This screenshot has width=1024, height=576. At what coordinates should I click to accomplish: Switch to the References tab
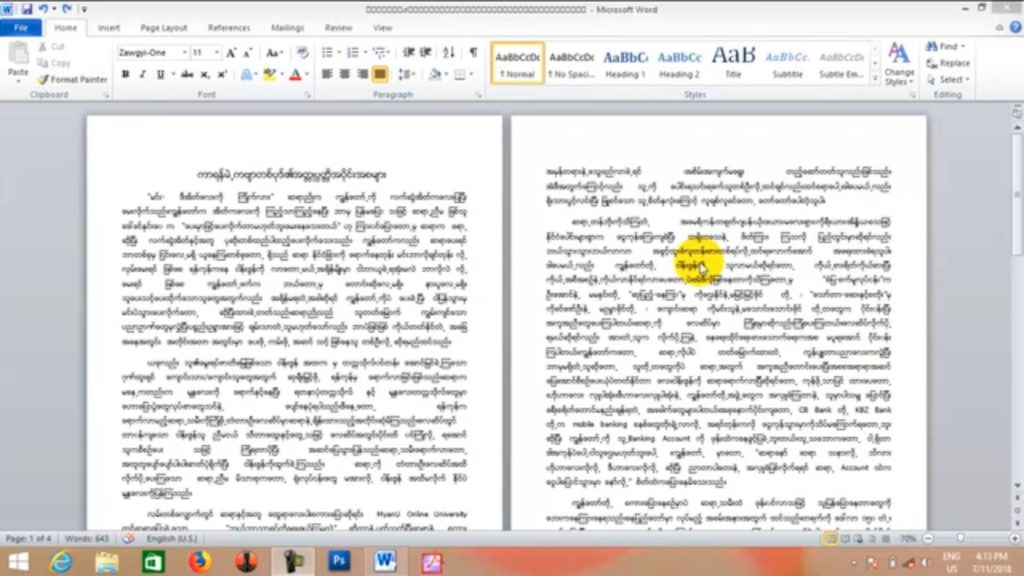pyautogui.click(x=229, y=28)
